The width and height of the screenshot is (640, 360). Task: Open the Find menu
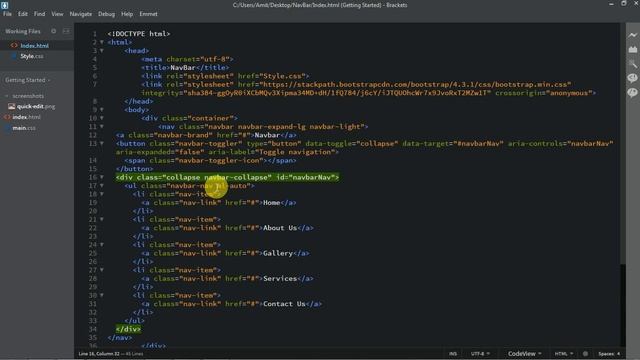point(40,14)
